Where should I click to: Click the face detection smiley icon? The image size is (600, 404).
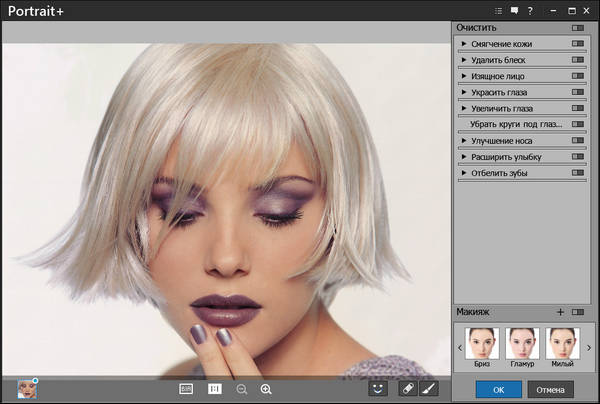click(378, 388)
